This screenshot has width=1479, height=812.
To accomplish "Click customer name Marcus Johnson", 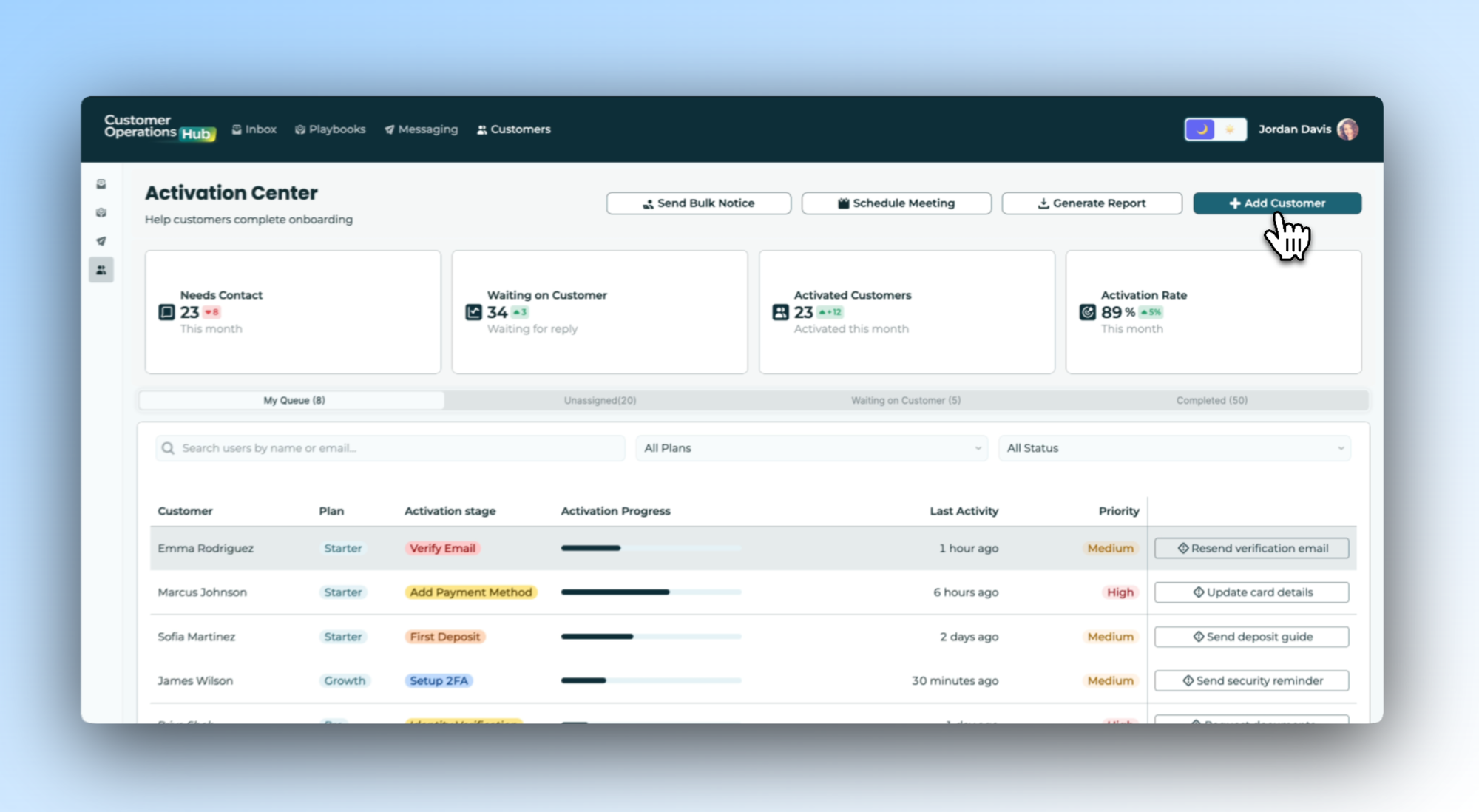I will pos(202,592).
